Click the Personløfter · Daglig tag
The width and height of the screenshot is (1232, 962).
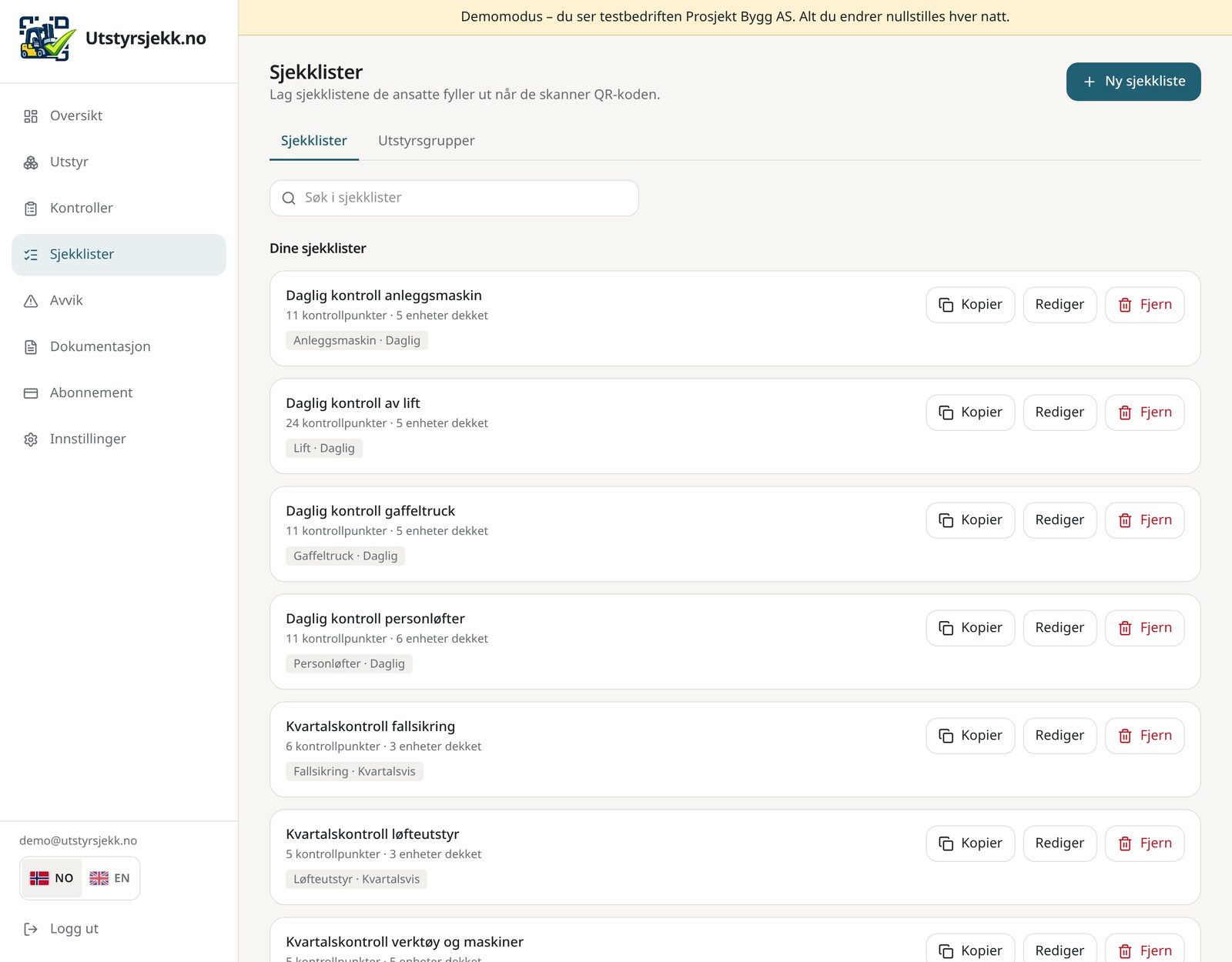[349, 663]
